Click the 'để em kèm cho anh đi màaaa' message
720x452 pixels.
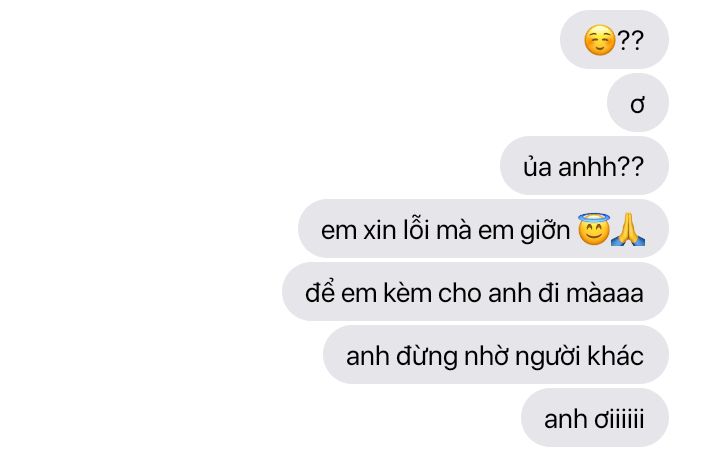[475, 292]
